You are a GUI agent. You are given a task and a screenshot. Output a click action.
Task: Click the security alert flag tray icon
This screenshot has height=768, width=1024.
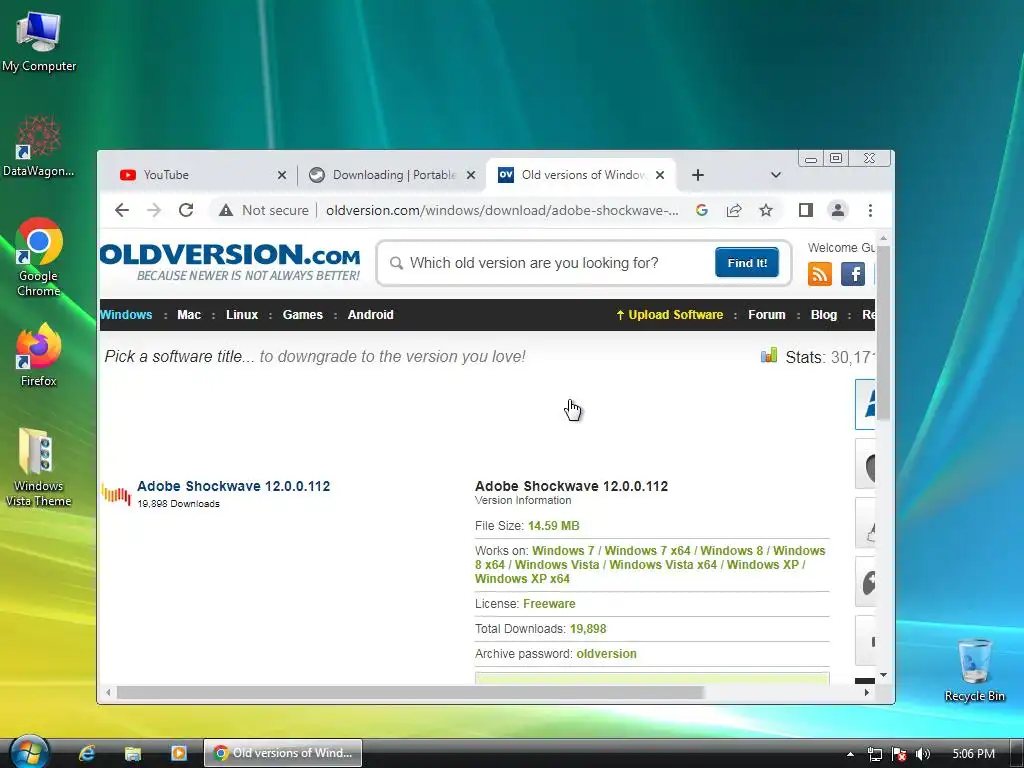coord(899,754)
